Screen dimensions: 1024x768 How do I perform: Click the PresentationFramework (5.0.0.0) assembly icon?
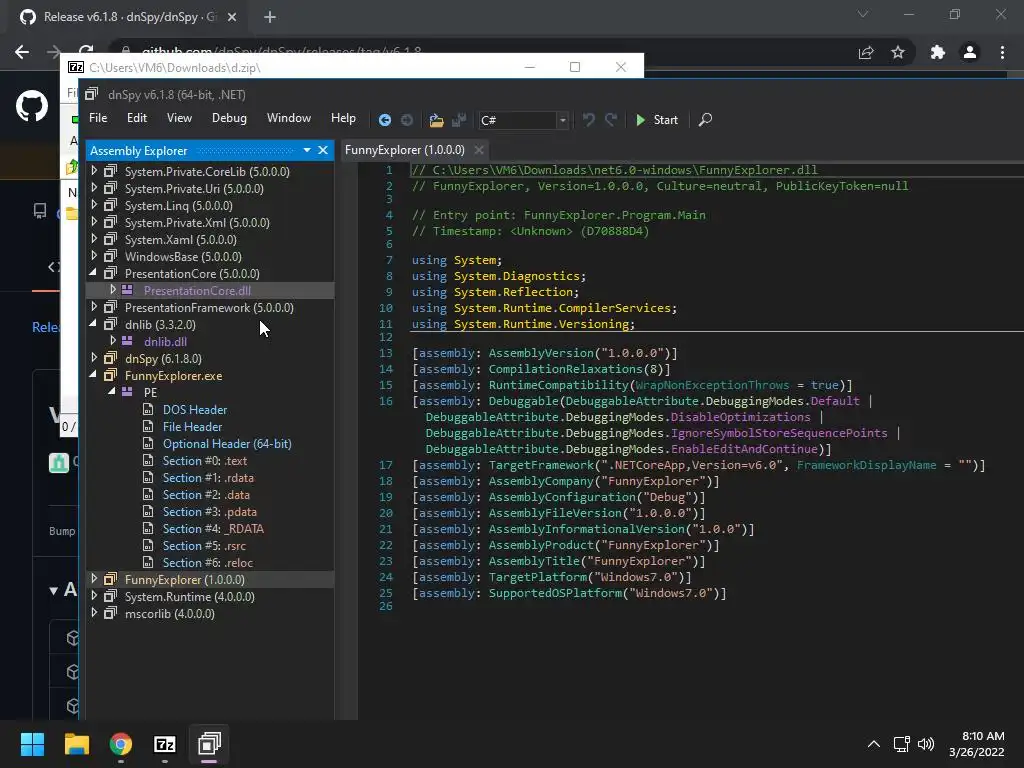coord(111,308)
